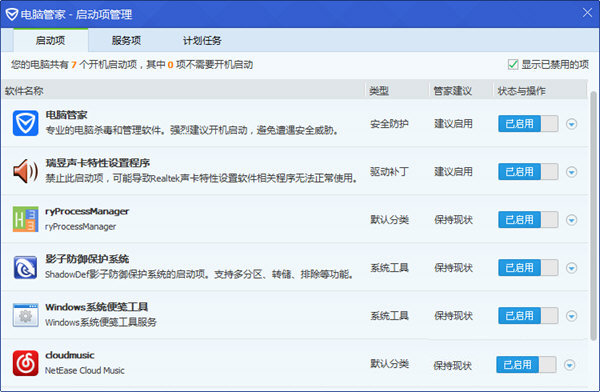Click 建议启用 in 电脑管家 row
The image size is (600, 392).
pyautogui.click(x=453, y=124)
